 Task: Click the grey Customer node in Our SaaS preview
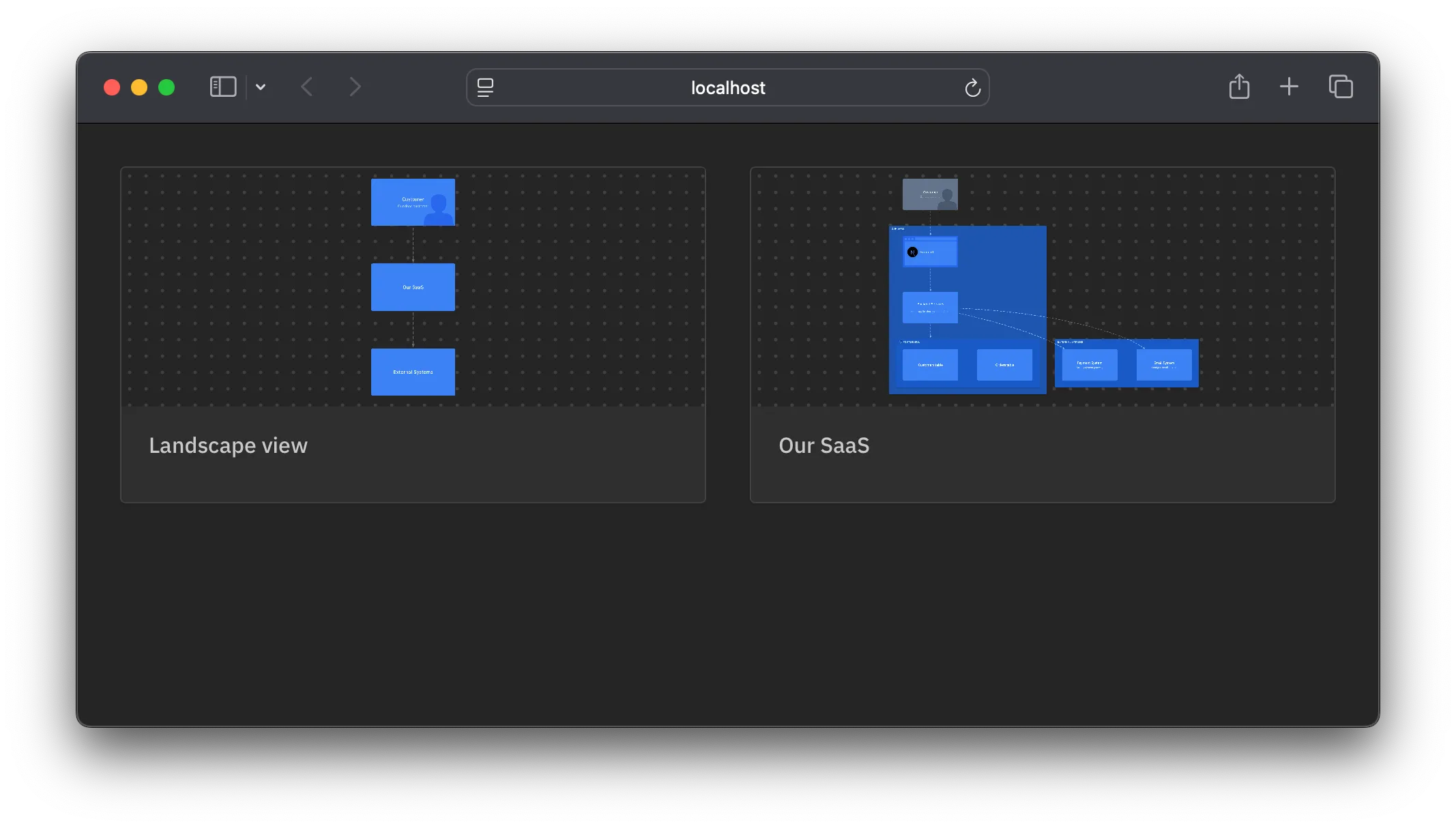(x=929, y=194)
